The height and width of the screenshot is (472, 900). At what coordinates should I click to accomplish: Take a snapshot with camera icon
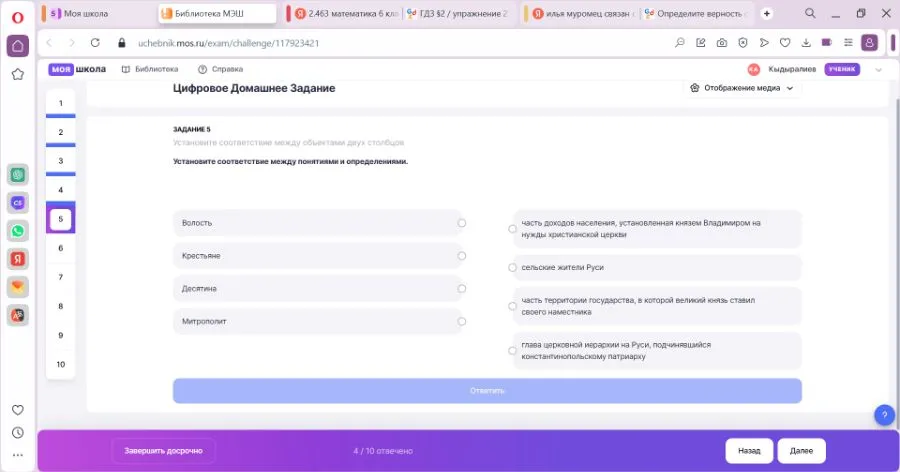[x=722, y=42]
